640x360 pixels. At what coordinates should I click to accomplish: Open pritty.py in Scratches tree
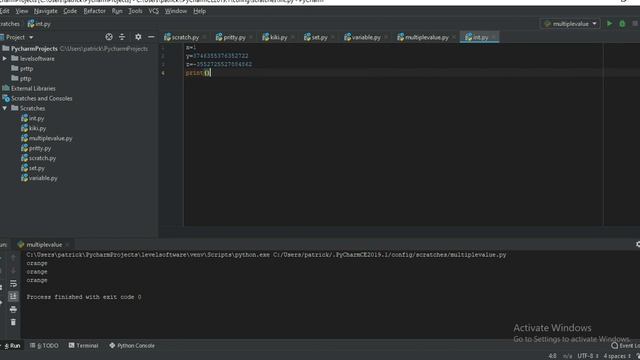click(40, 148)
